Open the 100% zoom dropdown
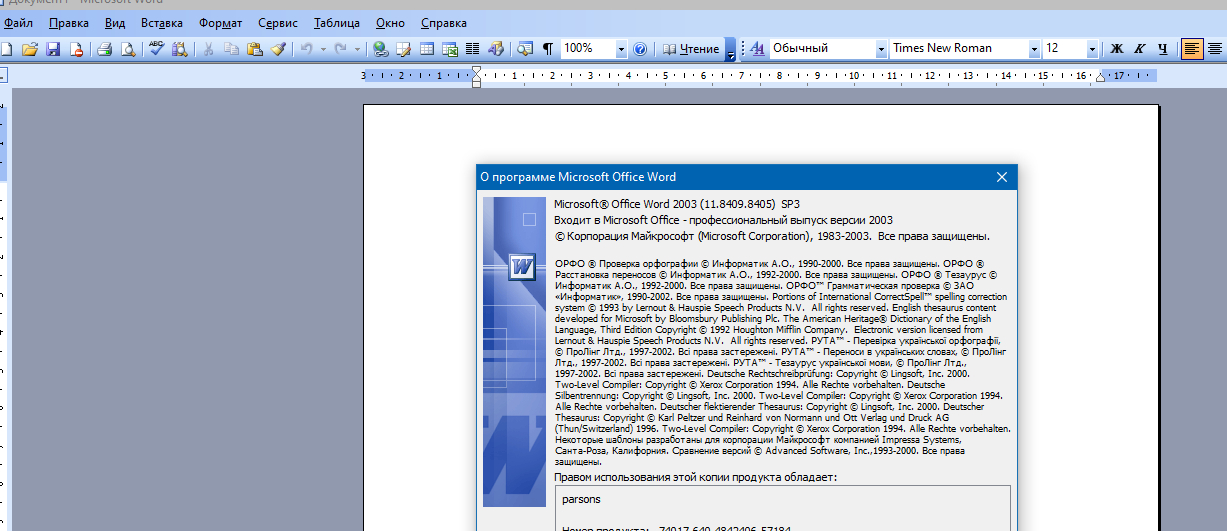 (621, 48)
